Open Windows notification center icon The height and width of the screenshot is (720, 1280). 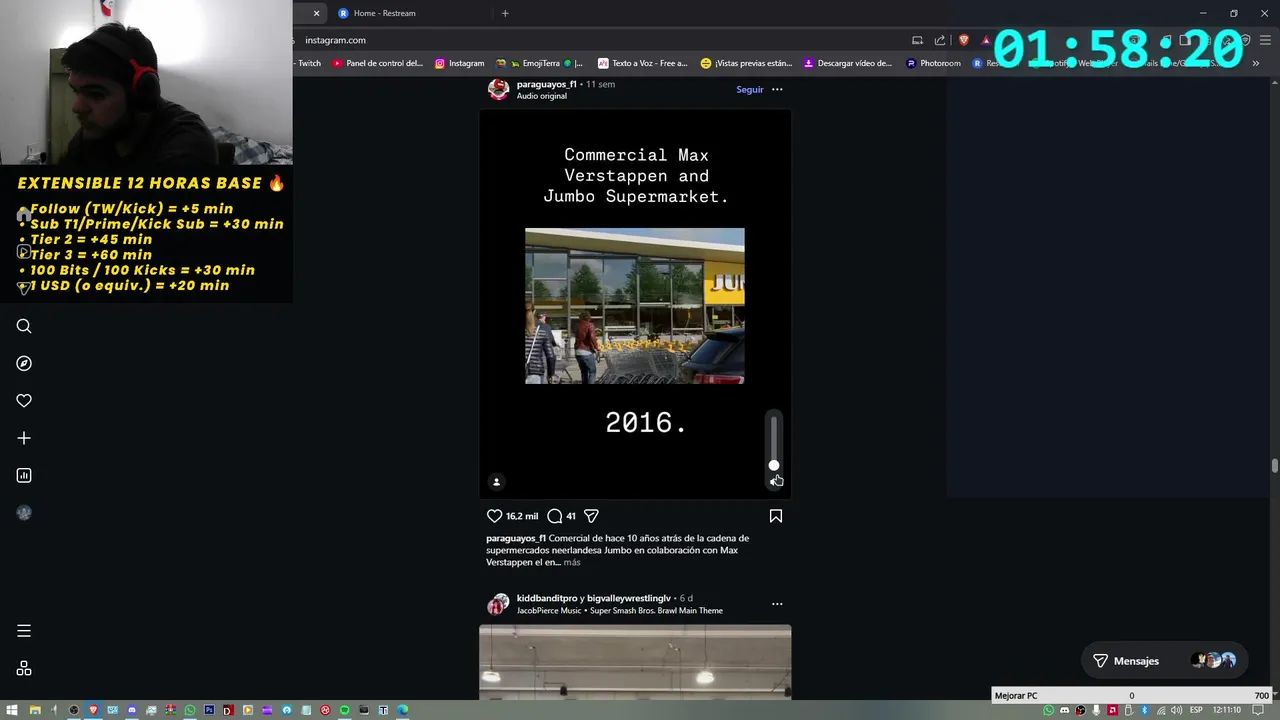pyautogui.click(x=1258, y=710)
